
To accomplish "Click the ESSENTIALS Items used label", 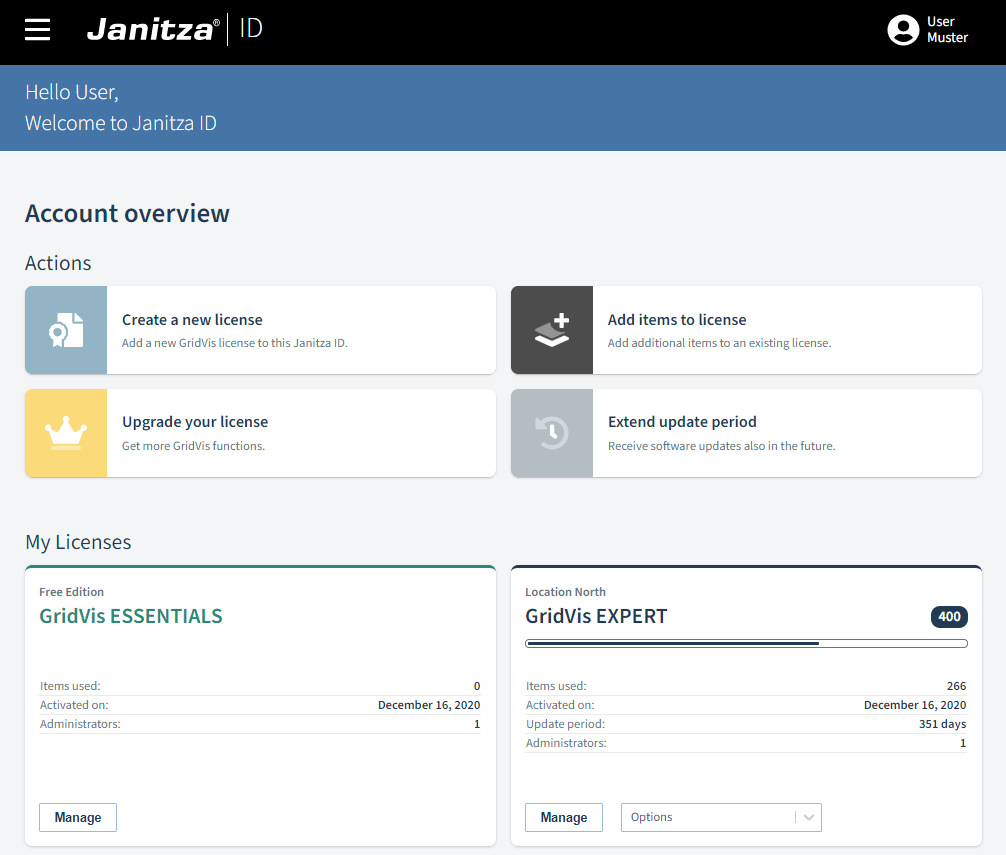I will click(70, 686).
